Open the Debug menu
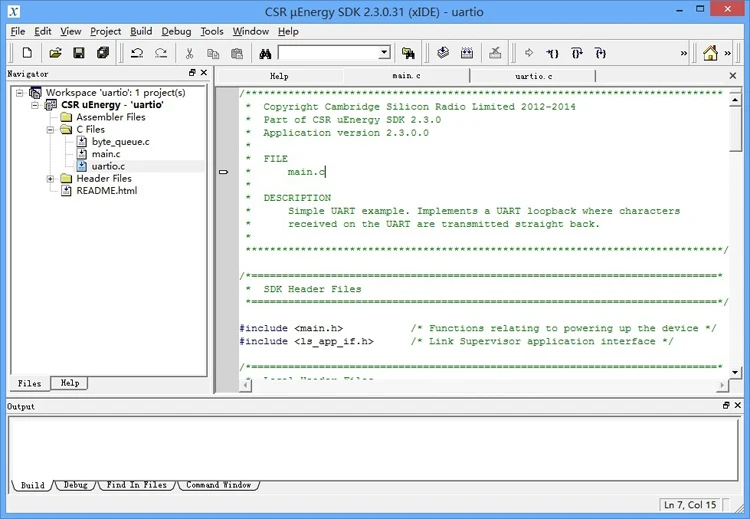750x519 pixels. pos(176,32)
